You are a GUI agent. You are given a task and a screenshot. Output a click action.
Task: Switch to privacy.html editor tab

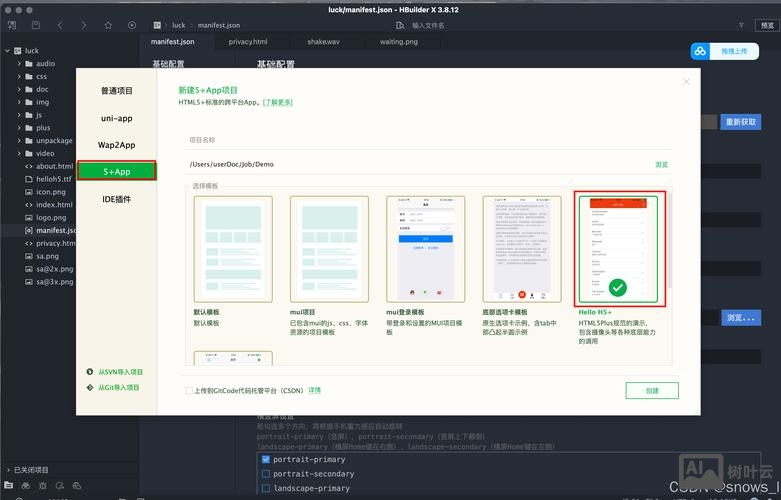248,42
